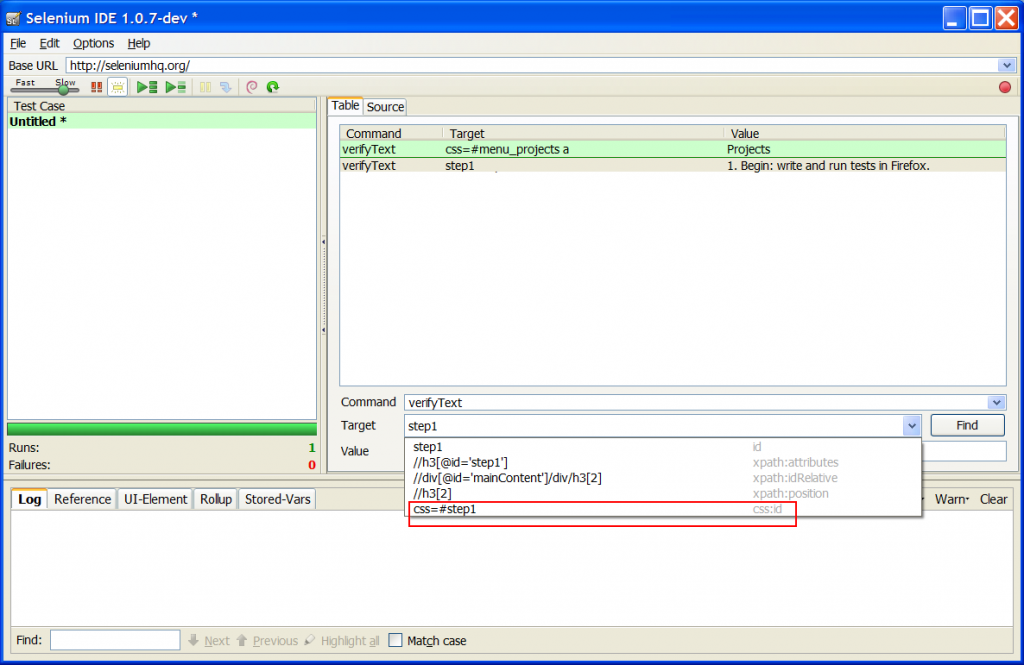The image size is (1024, 665).
Task: Play the current test case
Action: click(x=176, y=87)
